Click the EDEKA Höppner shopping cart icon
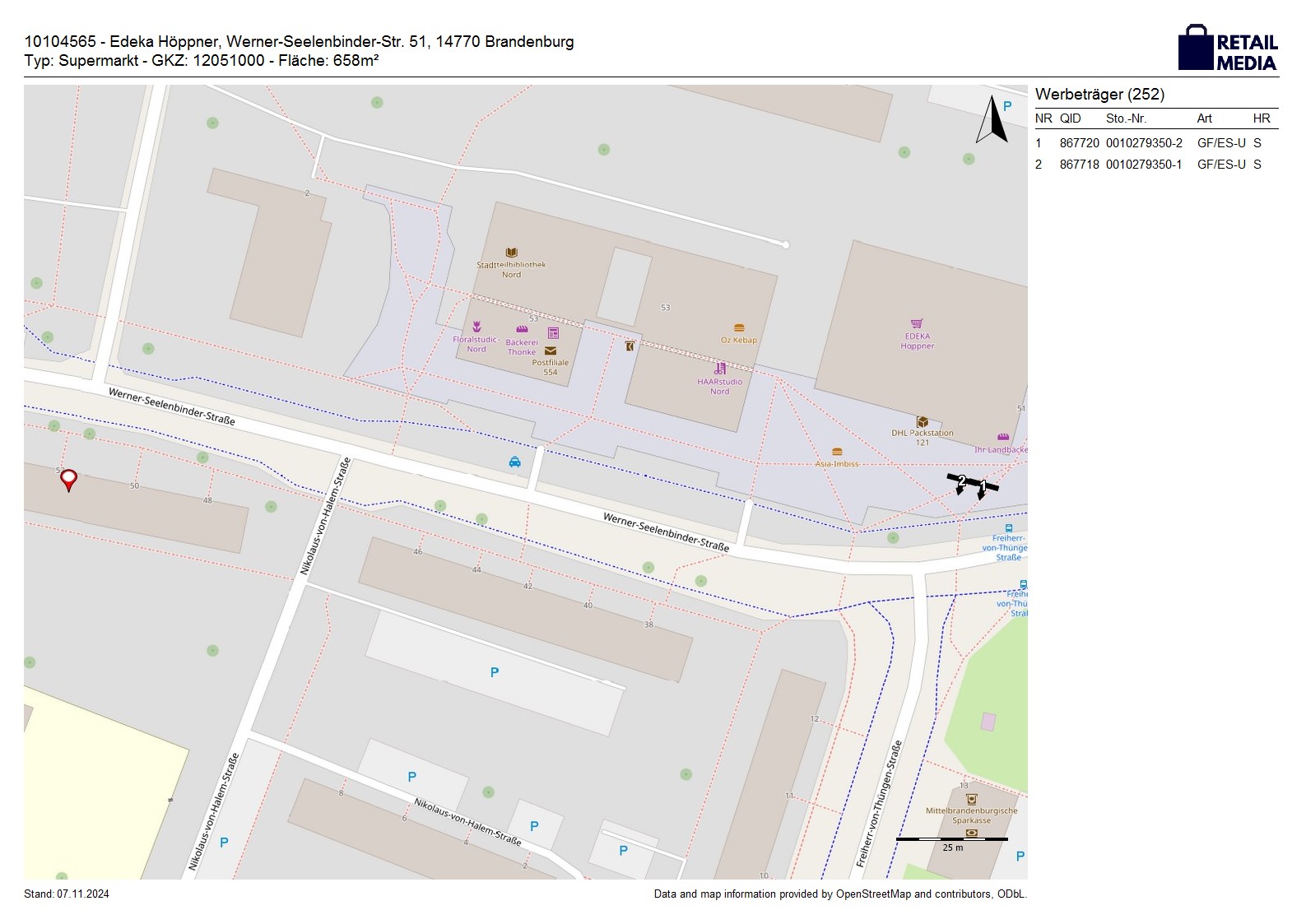1306x924 pixels. point(917,323)
